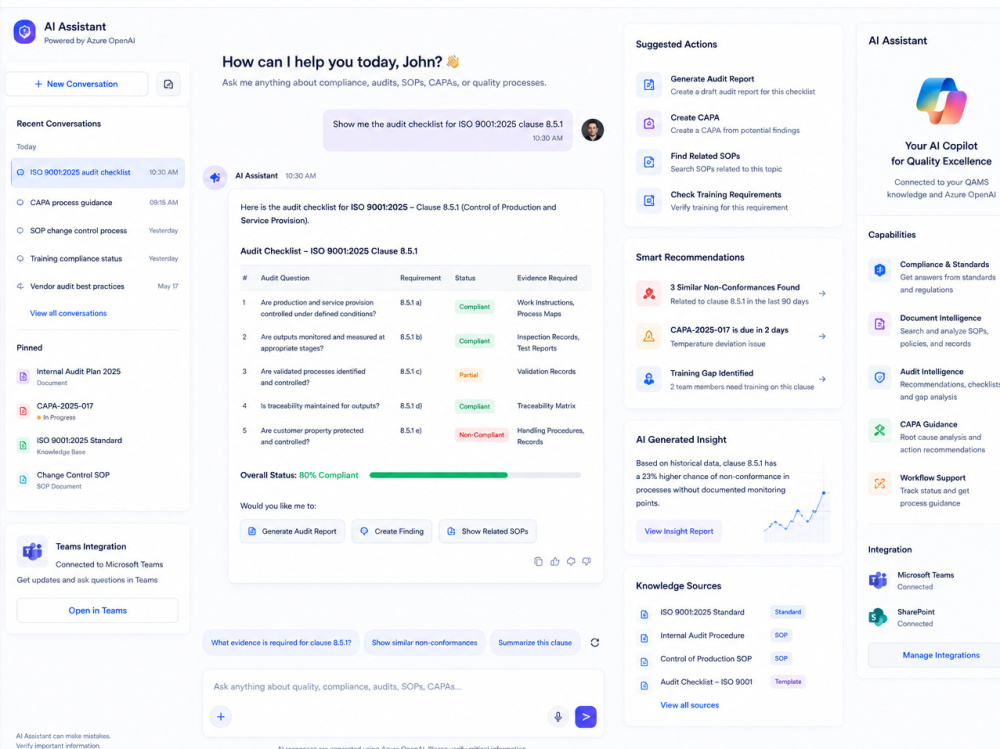The height and width of the screenshot is (749, 1000).
Task: Click the microphone voice input icon
Action: click(558, 717)
